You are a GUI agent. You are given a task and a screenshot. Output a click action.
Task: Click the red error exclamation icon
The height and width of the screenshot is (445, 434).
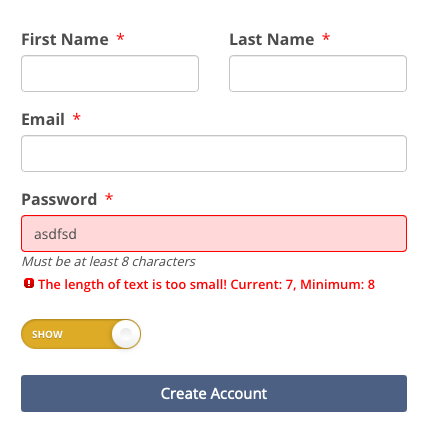coord(29,284)
